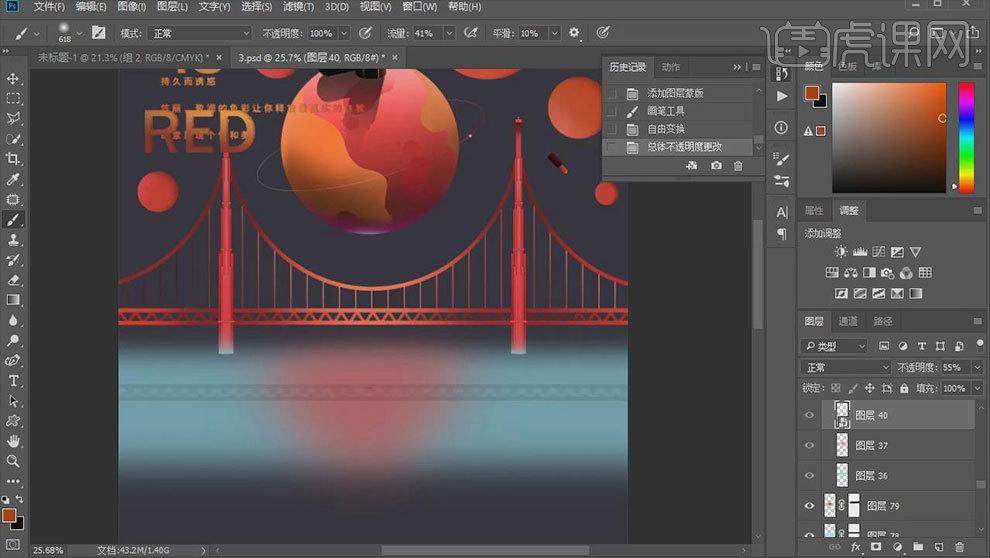The image size is (990, 558).
Task: Switch to the 通道 tab
Action: coord(847,321)
